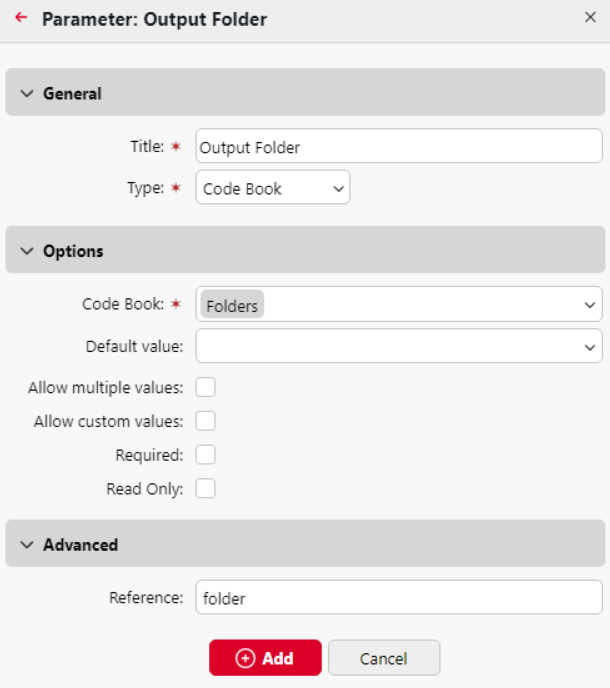Close the Parameter dialog with X
The image size is (610, 688).
tap(590, 17)
